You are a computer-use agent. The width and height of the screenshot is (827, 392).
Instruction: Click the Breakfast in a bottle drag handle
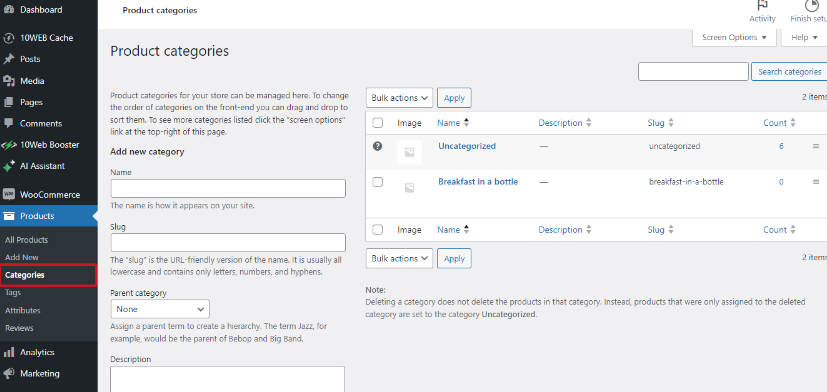(816, 182)
